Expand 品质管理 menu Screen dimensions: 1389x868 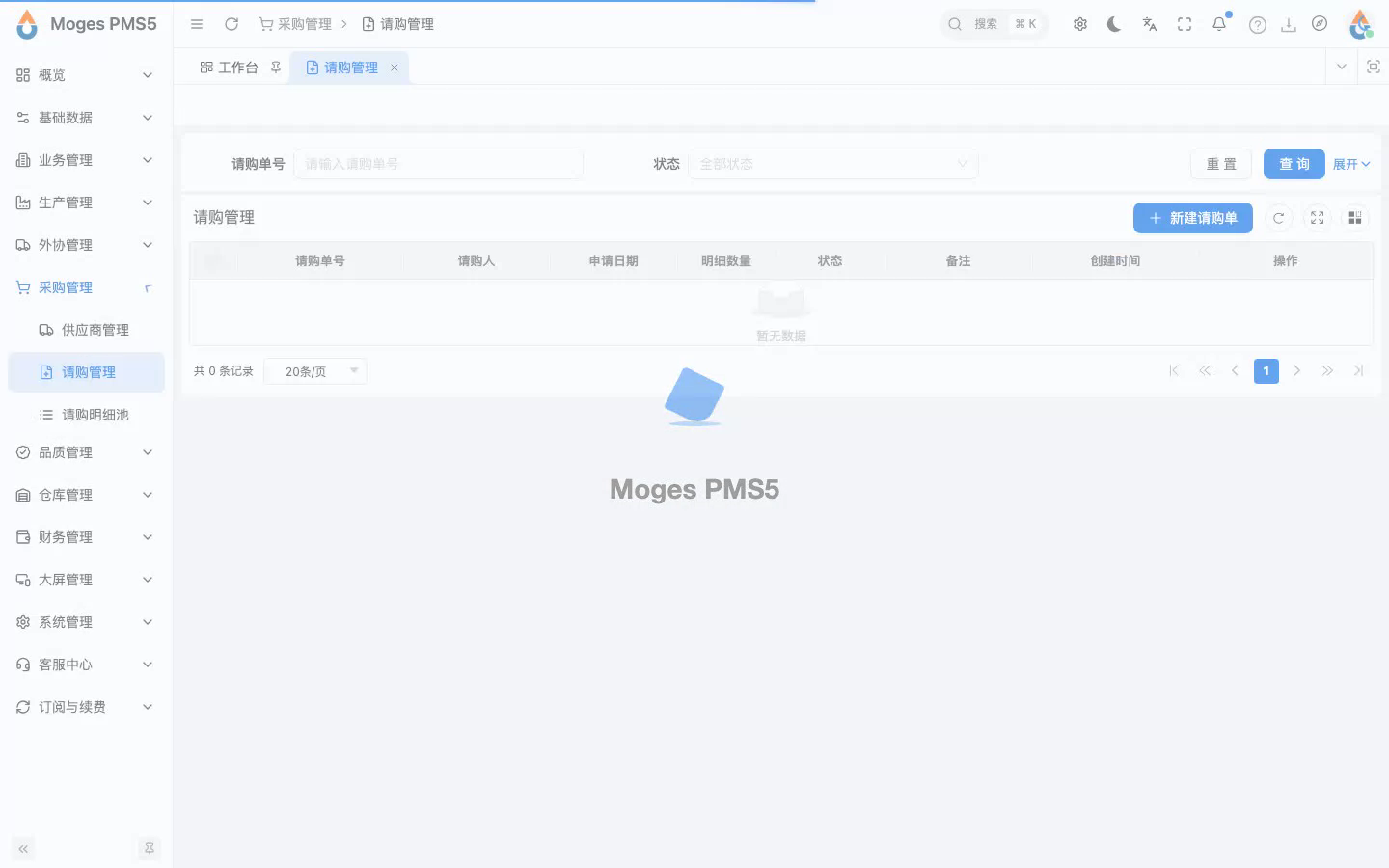[x=86, y=452]
